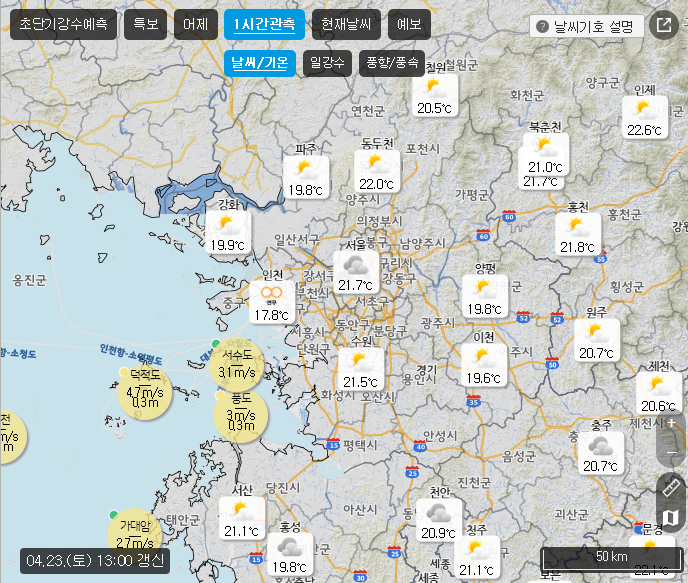
Task: Click the 파주 weather card 19.8℃
Action: point(306,177)
